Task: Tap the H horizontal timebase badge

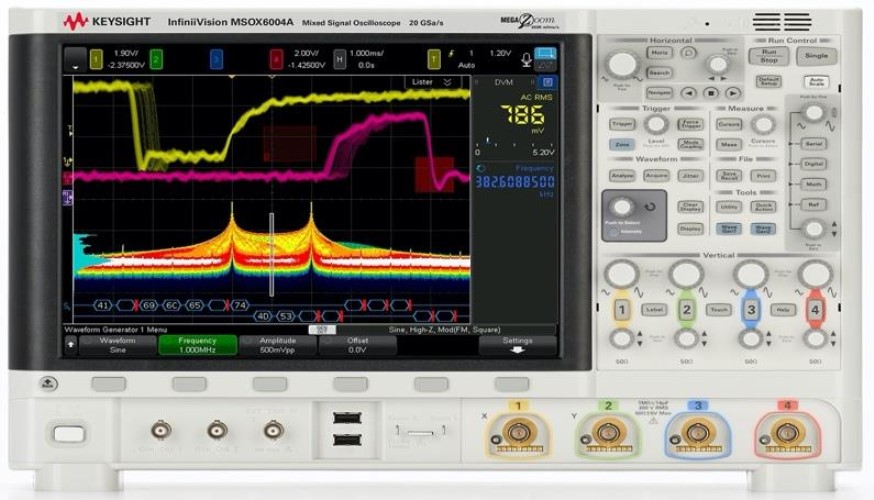Action: pyautogui.click(x=339, y=59)
